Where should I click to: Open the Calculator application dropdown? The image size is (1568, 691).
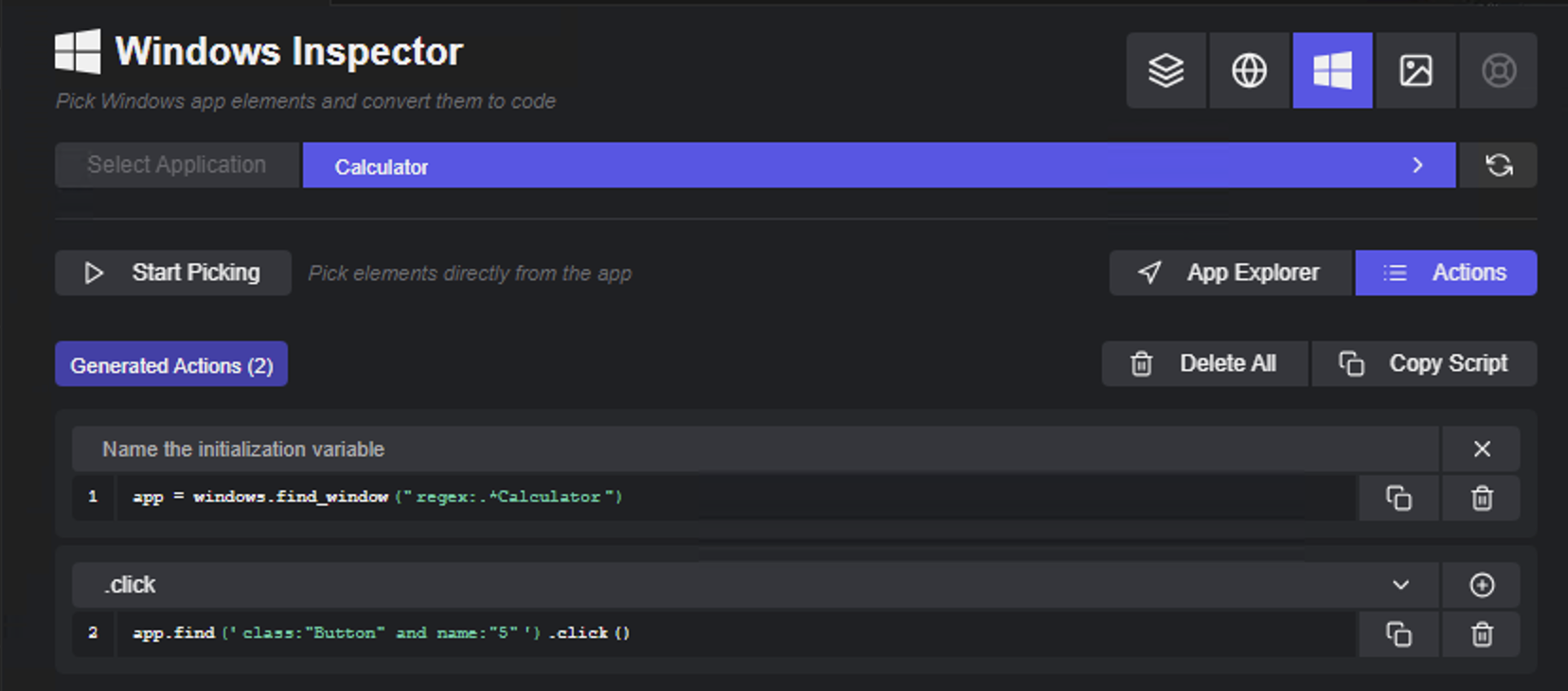tap(879, 166)
